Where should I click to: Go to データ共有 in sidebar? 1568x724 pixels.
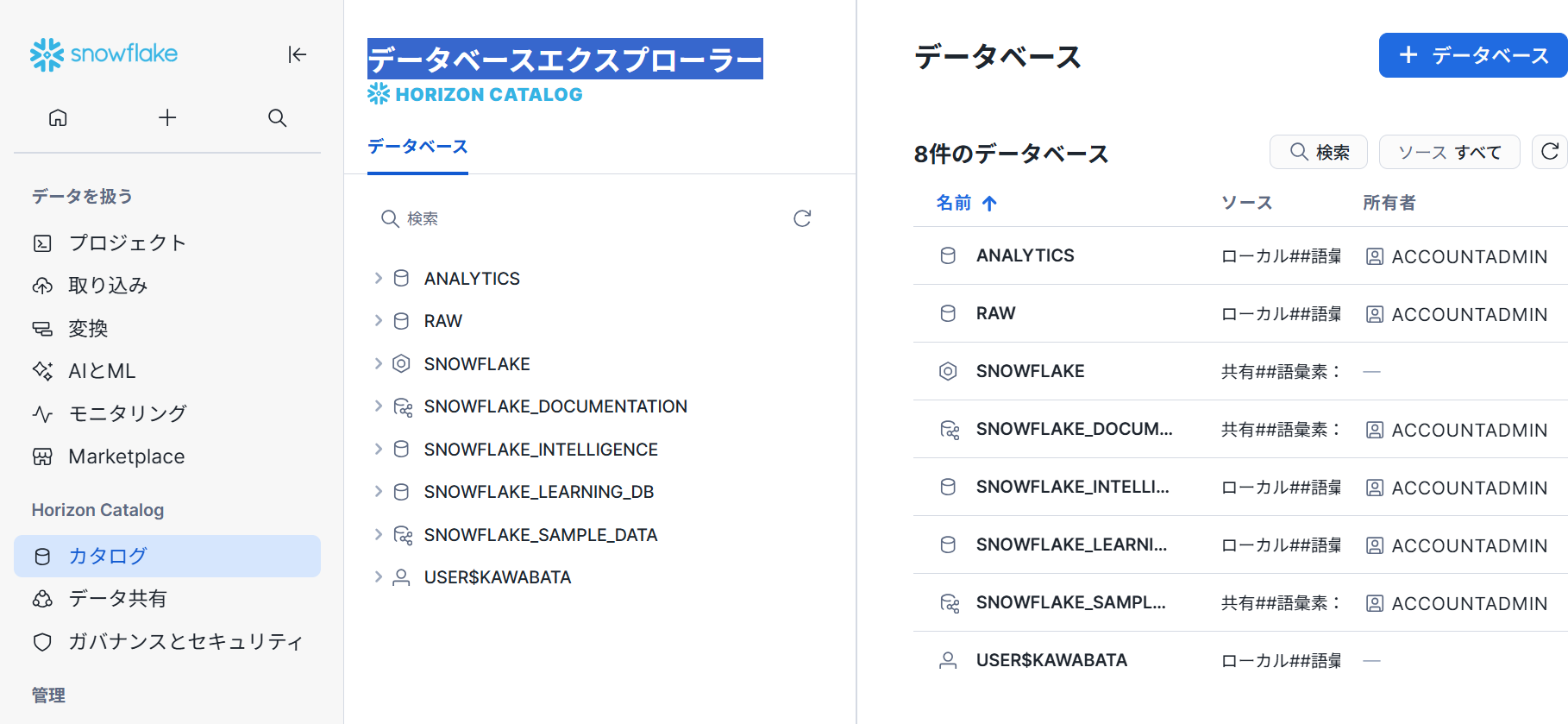click(117, 598)
